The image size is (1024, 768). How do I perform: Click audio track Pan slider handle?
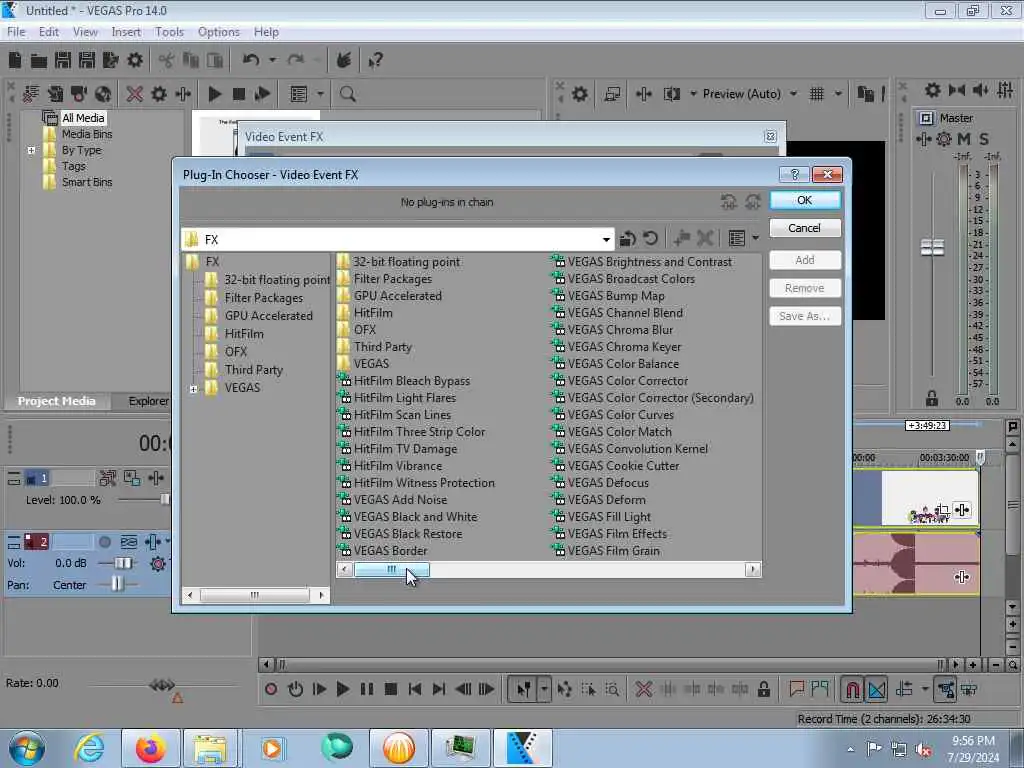(x=116, y=584)
